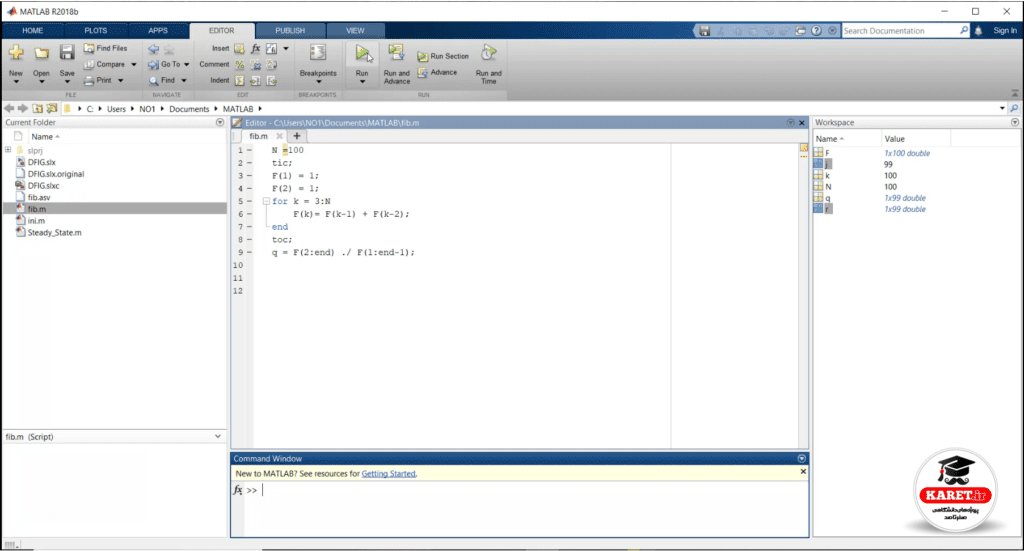Switch to the HOME tab
This screenshot has height=551, width=1024.
(33, 31)
